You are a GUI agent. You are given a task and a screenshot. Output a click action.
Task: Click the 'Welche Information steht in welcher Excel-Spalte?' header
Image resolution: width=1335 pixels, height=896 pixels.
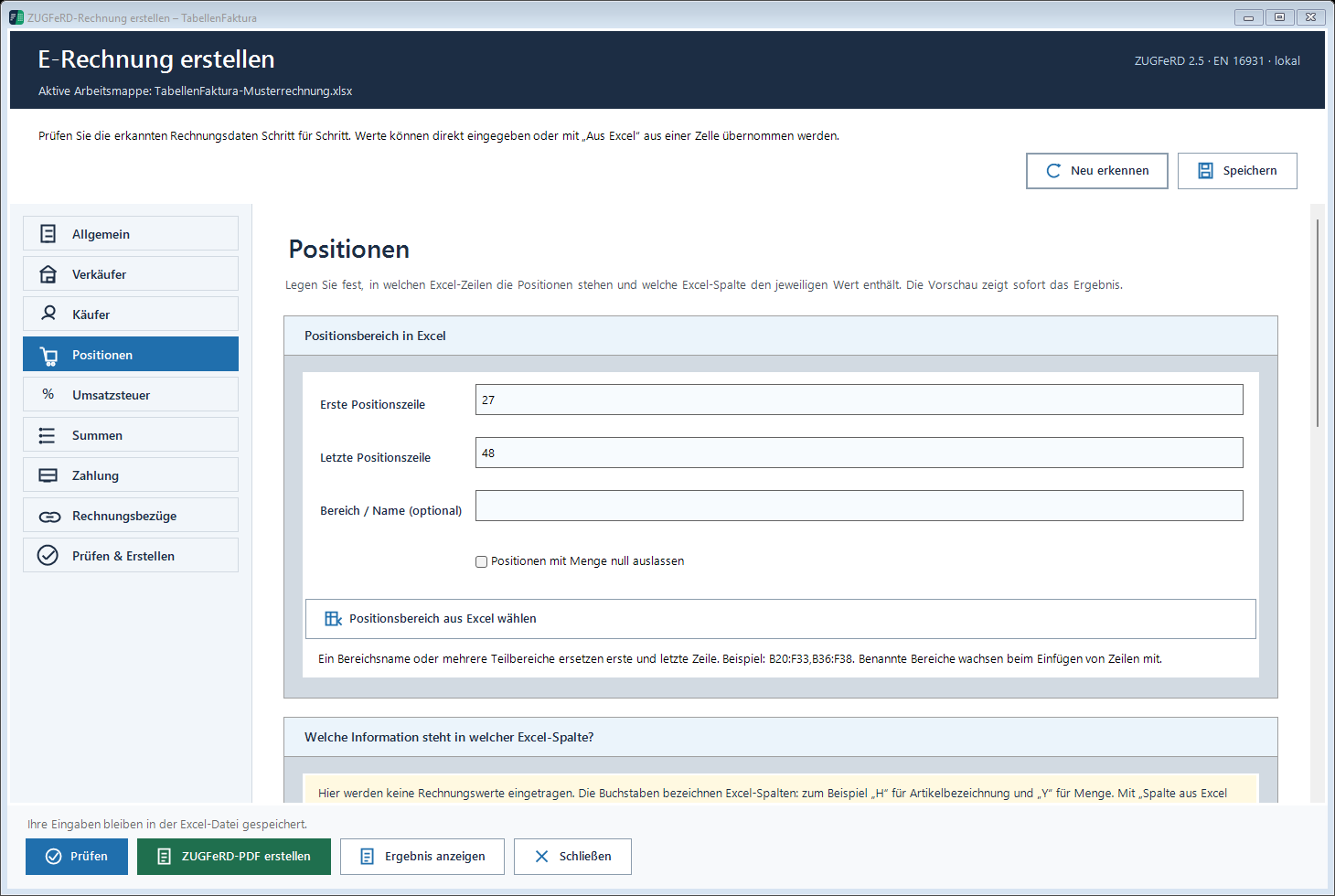[x=781, y=737]
